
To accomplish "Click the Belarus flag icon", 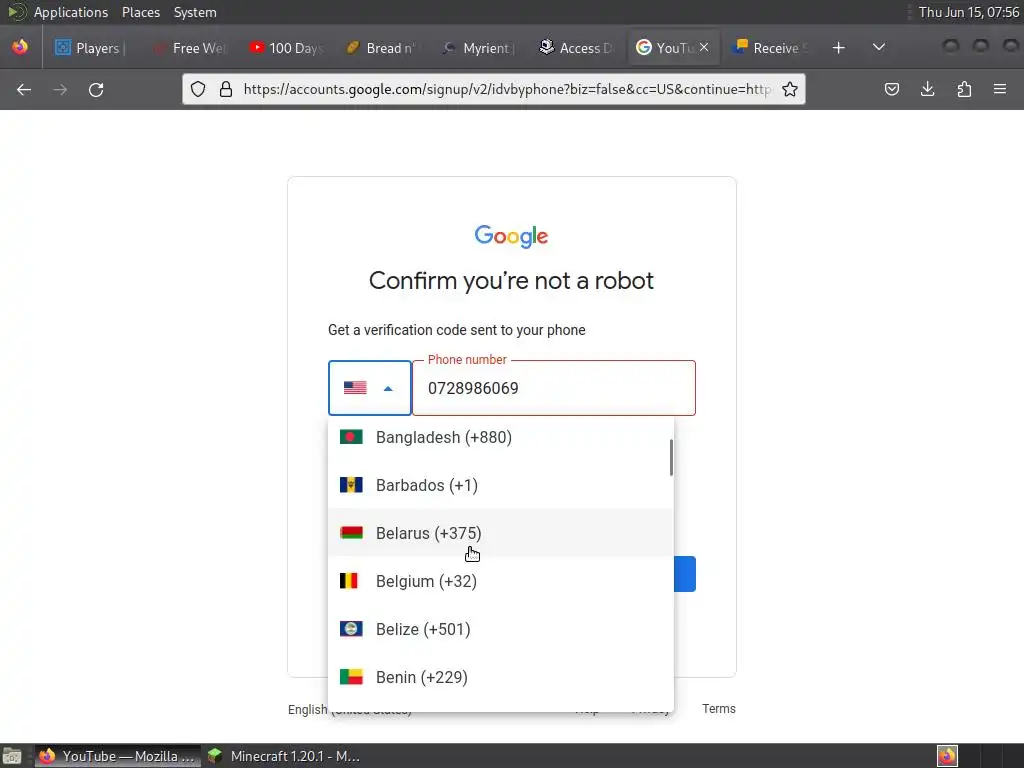I will click(x=351, y=533).
